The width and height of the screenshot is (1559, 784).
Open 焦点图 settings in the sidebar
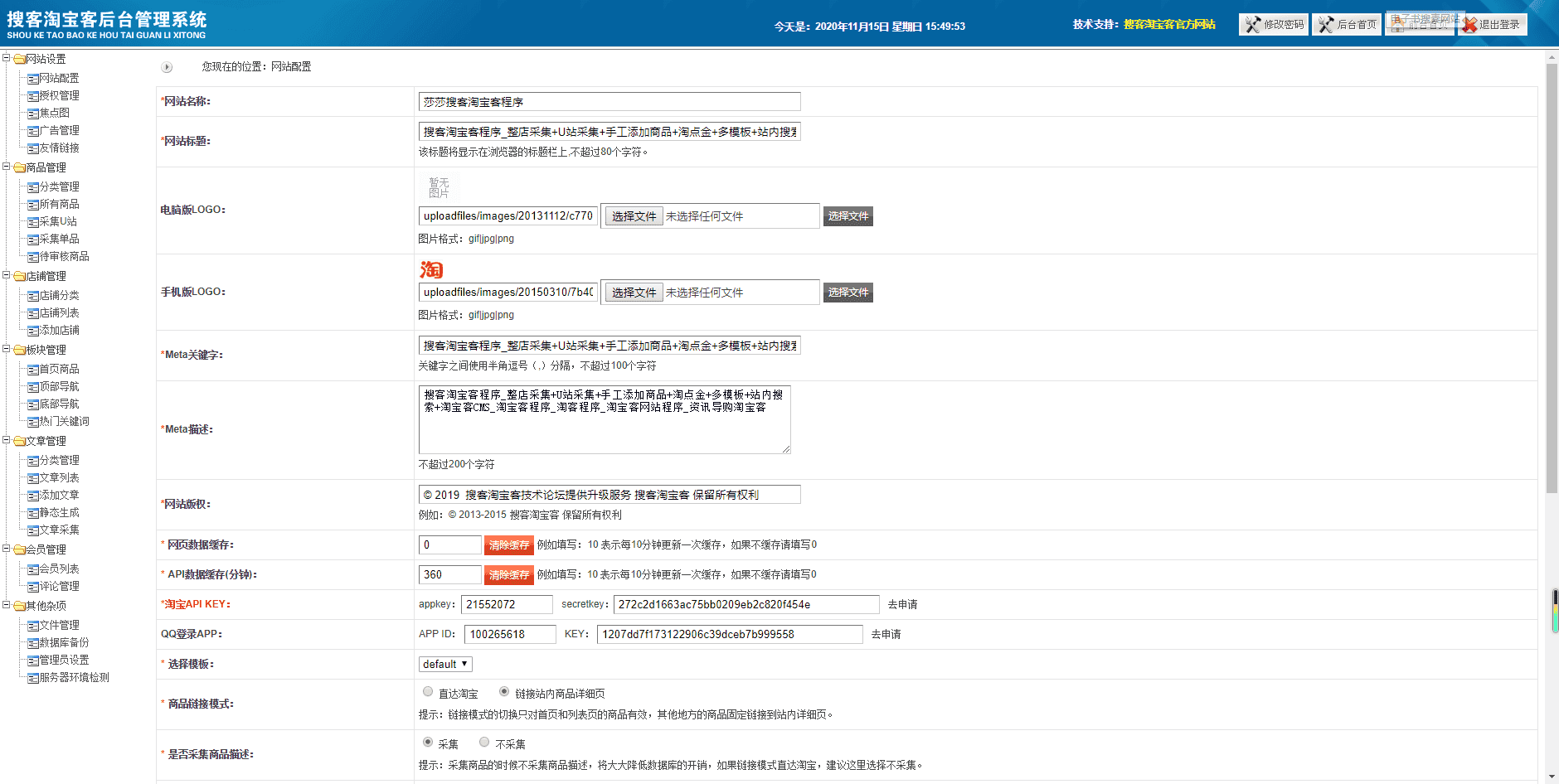56,112
